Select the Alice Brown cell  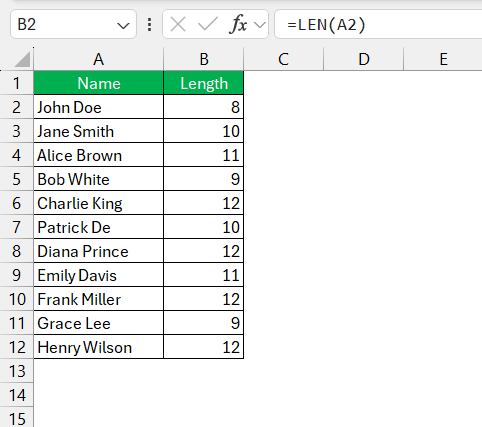(99, 155)
